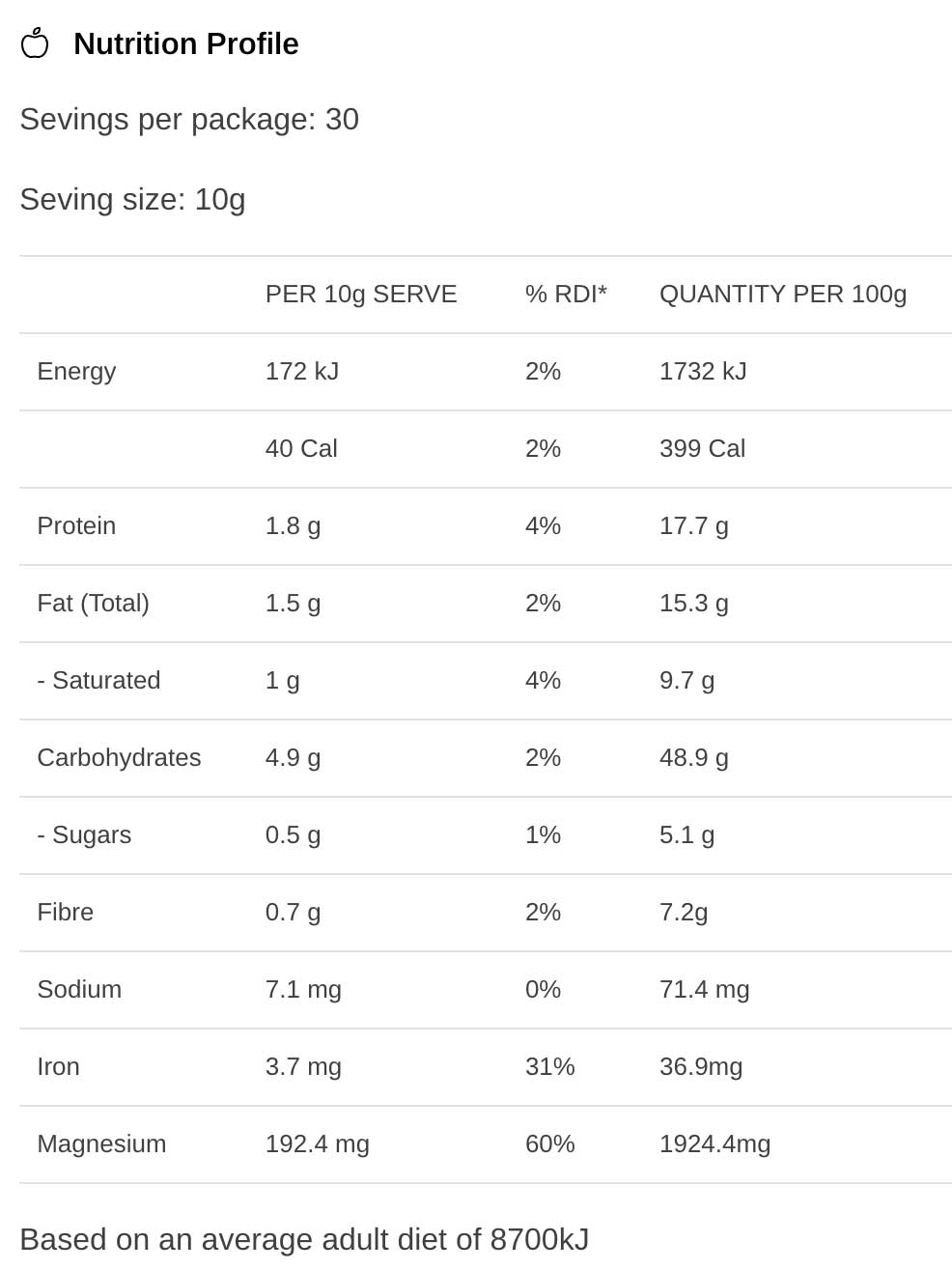Viewport: 952px width, 1270px height.
Task: Select the Carbohydrates row label
Action: pos(119,757)
